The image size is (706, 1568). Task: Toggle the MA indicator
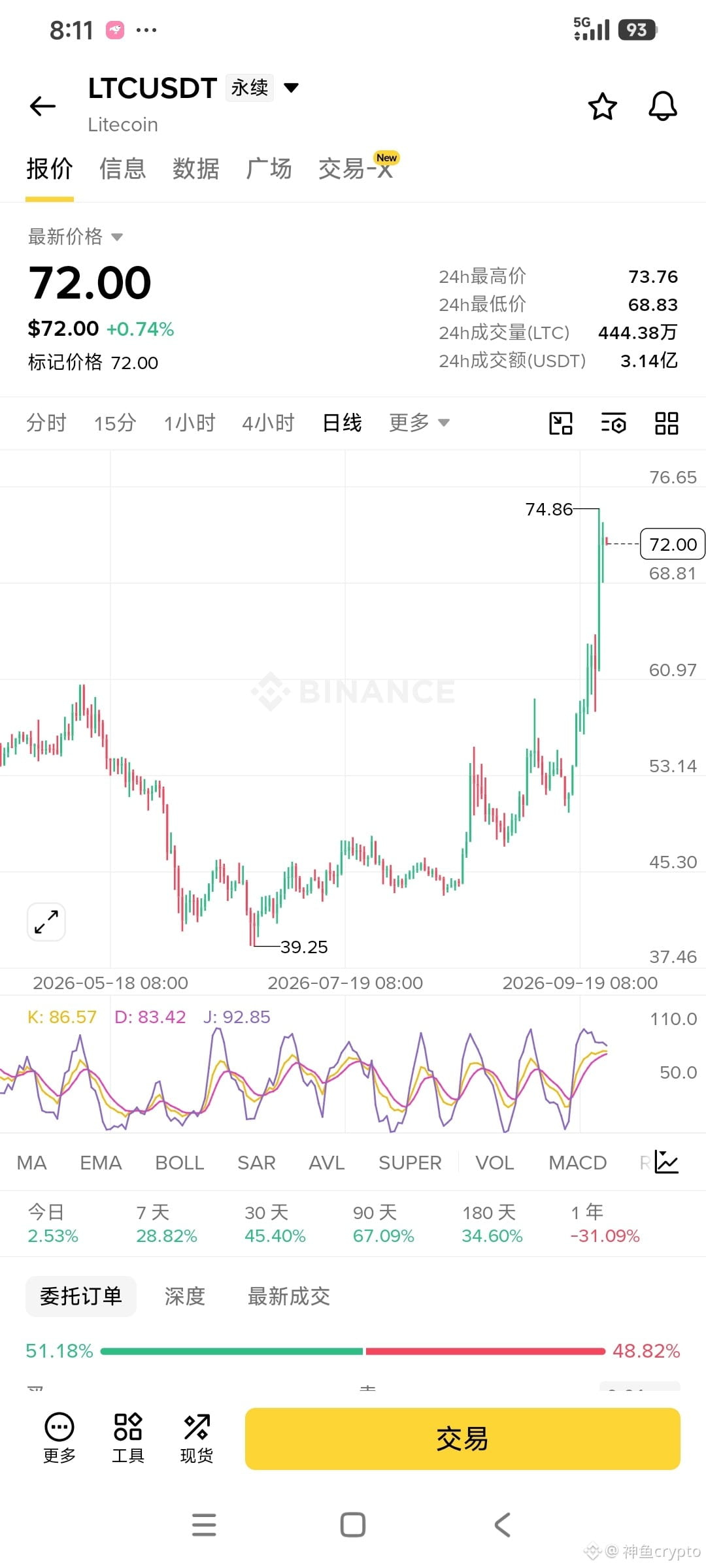[31, 1163]
